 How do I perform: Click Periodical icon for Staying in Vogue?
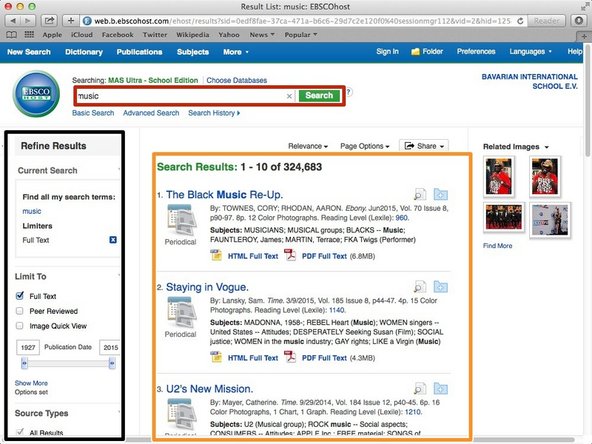tap(182, 313)
